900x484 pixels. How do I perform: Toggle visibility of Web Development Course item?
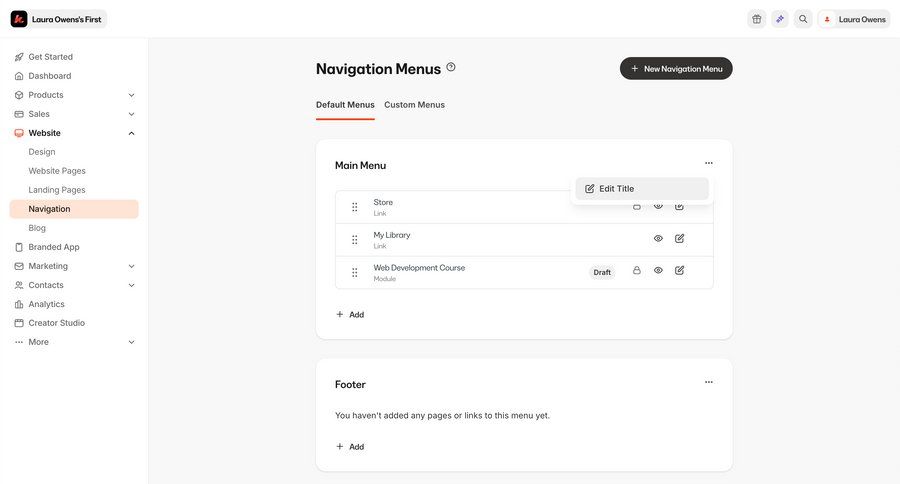pyautogui.click(x=658, y=270)
